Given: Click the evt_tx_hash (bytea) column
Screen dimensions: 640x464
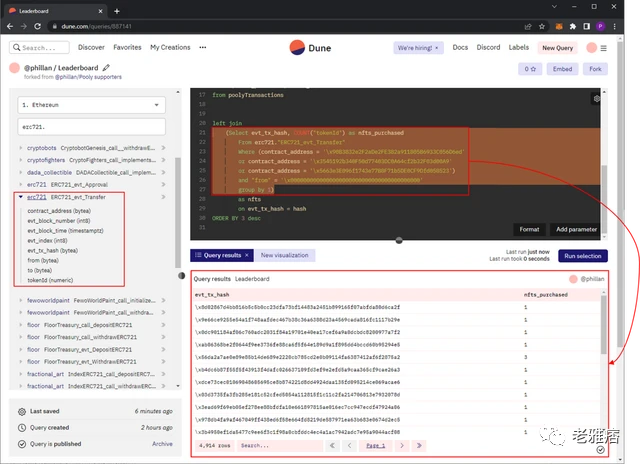Looking at the screenshot, I should pos(53,251).
